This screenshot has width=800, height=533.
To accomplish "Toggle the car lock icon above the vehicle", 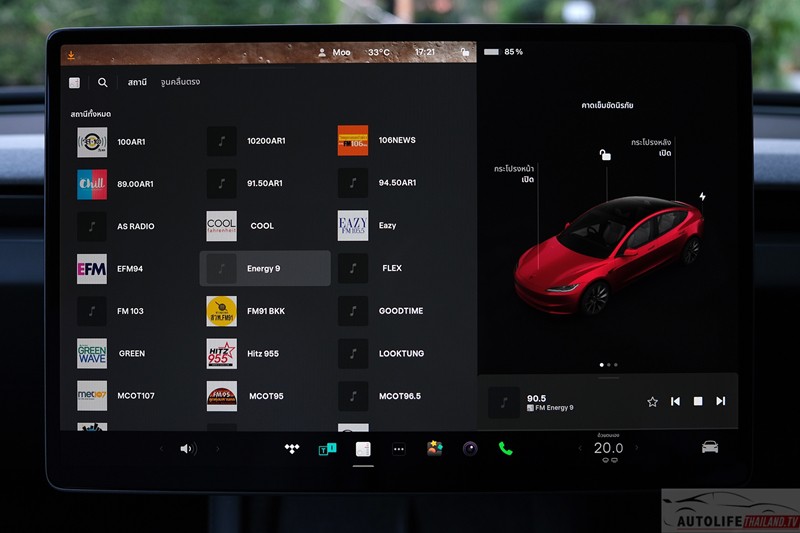I will (x=605, y=155).
